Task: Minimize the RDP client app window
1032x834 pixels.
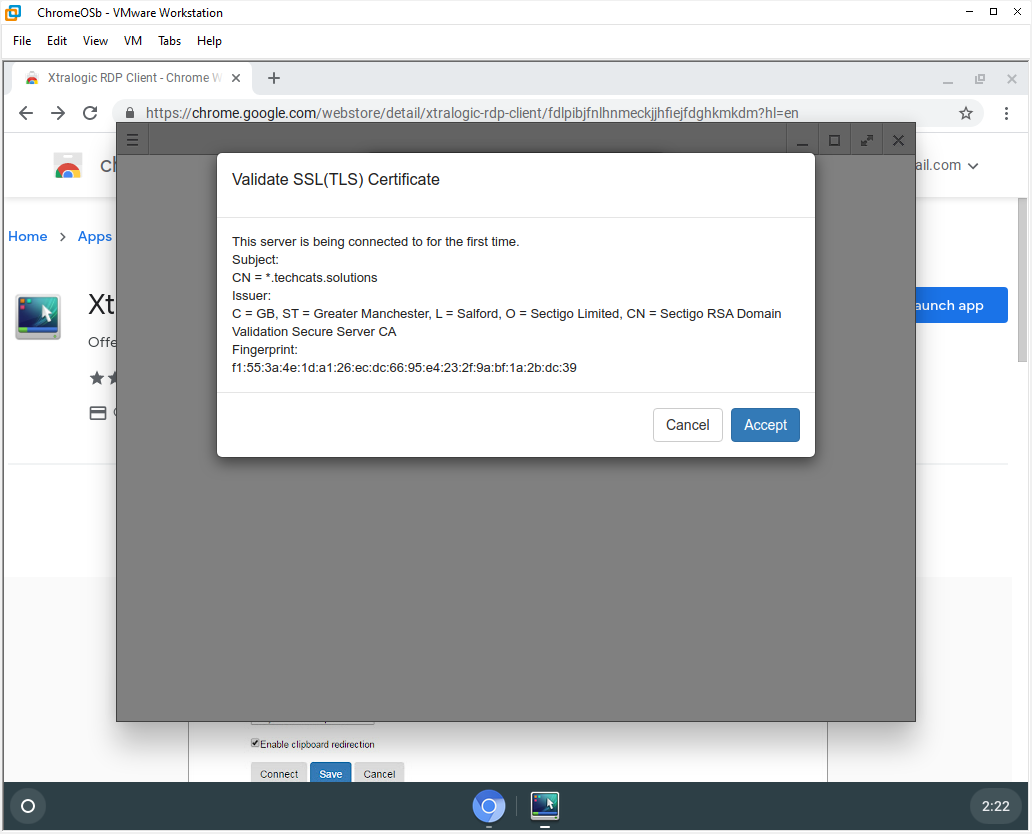Action: click(802, 140)
